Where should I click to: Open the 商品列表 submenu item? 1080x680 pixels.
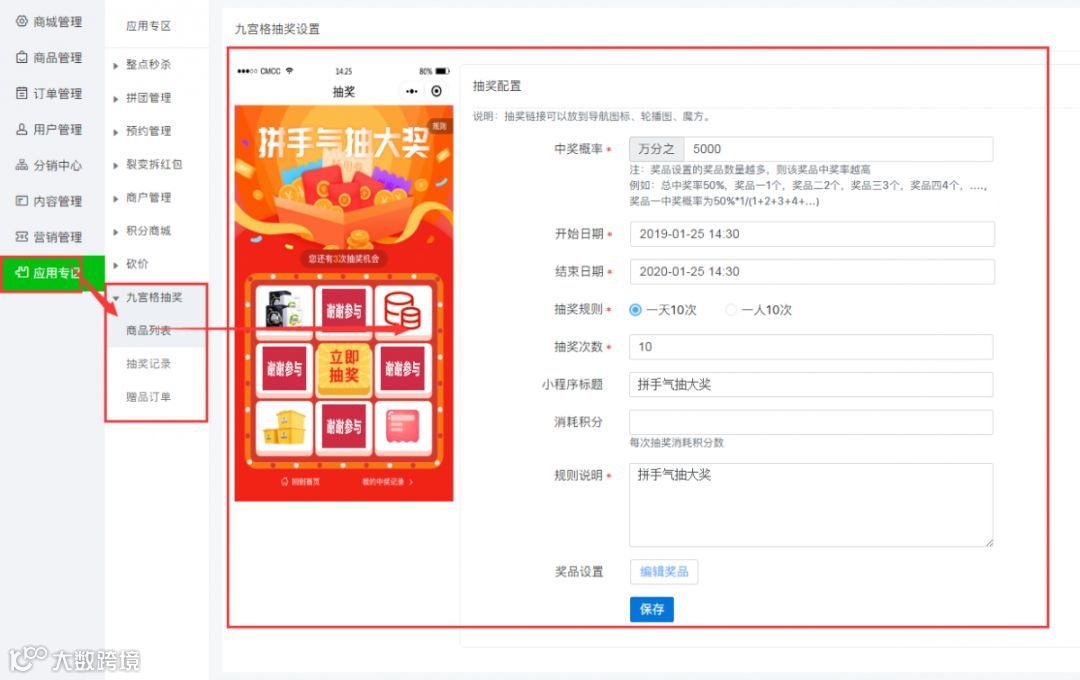coord(148,330)
